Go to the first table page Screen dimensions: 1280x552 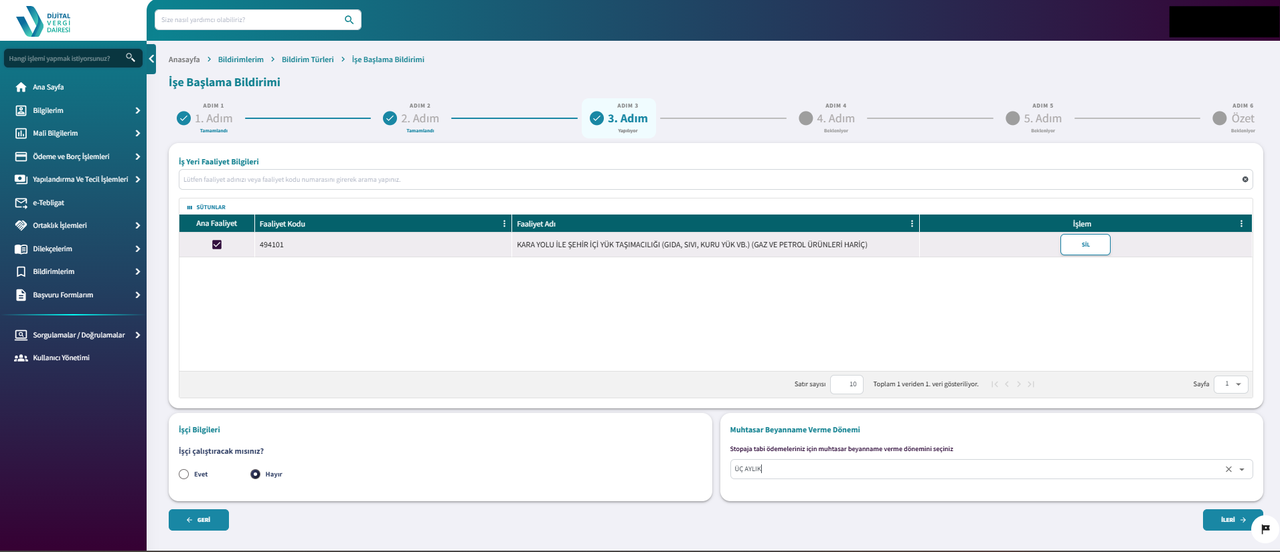995,384
